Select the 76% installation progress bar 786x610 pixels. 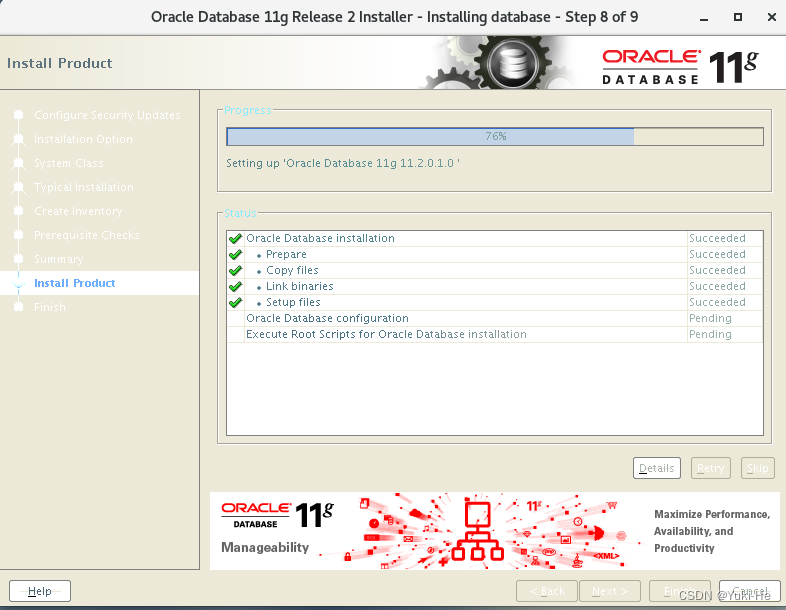tap(495, 136)
